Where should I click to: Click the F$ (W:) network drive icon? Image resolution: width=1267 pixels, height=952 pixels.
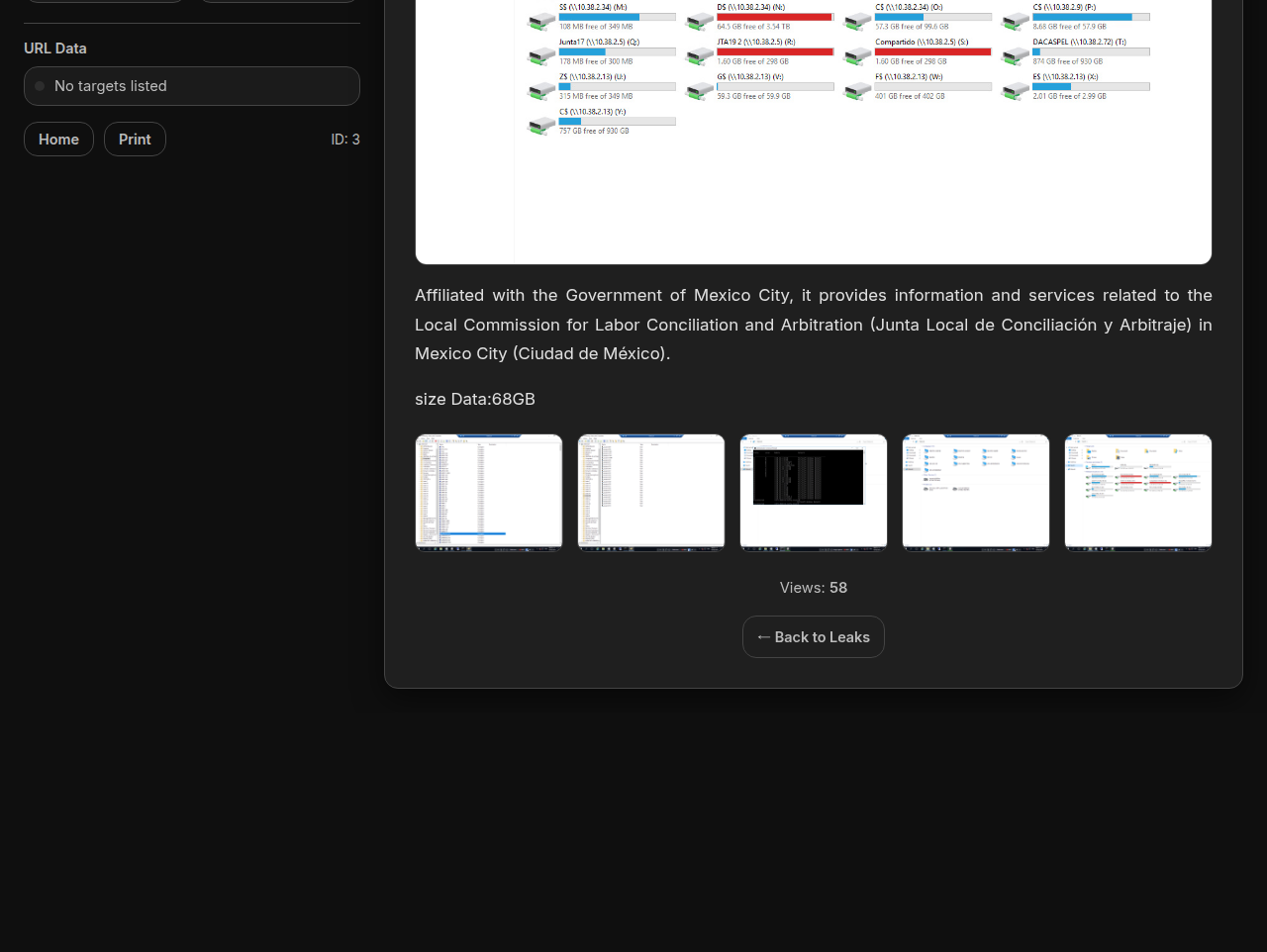pos(857,91)
